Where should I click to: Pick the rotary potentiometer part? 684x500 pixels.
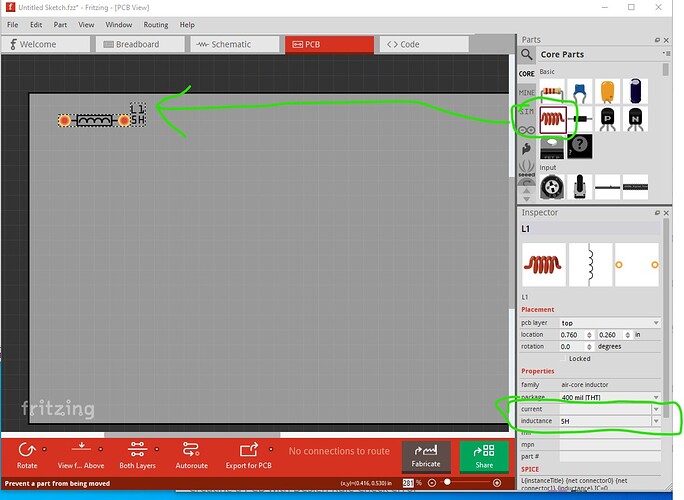pos(552,187)
